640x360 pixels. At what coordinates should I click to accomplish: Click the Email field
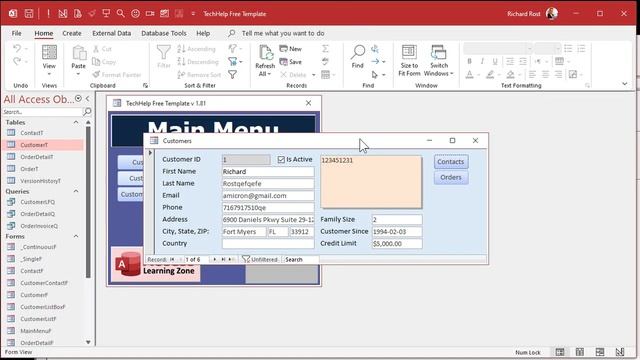point(268,196)
